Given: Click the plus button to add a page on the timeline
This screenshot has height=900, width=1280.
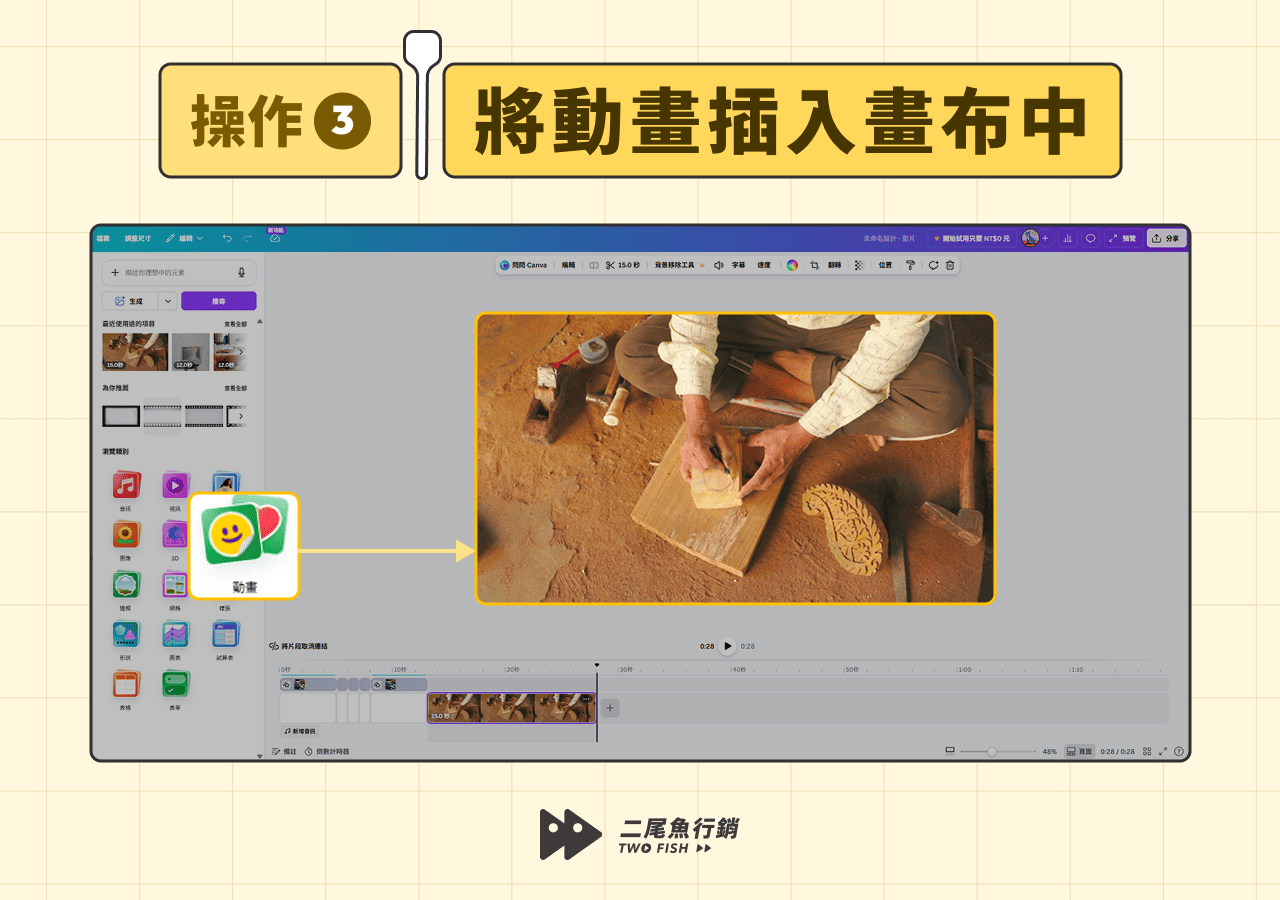Looking at the screenshot, I should coord(610,708).
